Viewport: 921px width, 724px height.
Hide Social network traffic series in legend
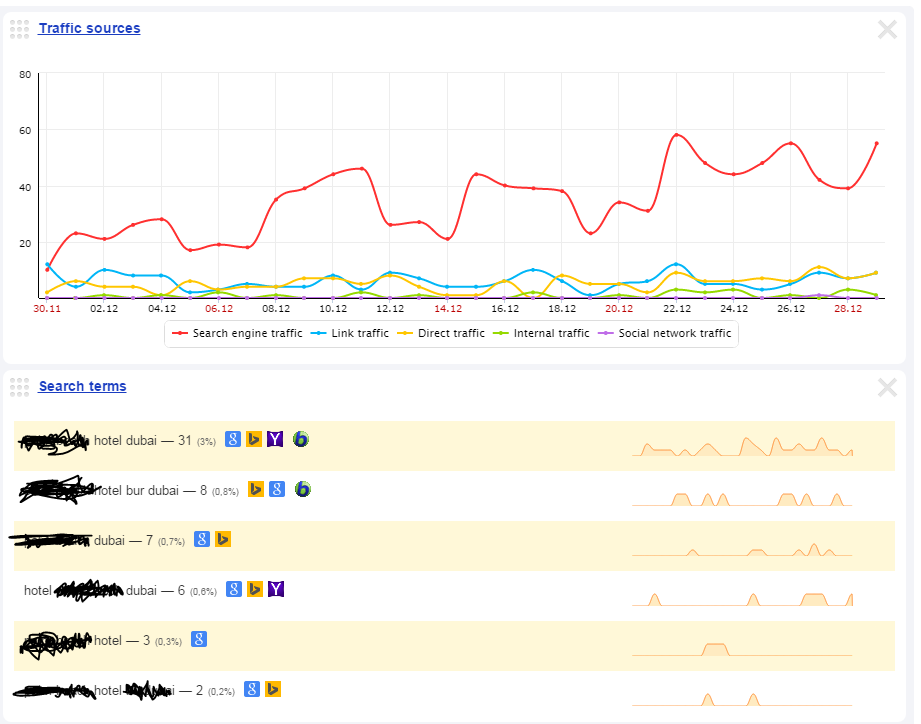click(x=664, y=334)
